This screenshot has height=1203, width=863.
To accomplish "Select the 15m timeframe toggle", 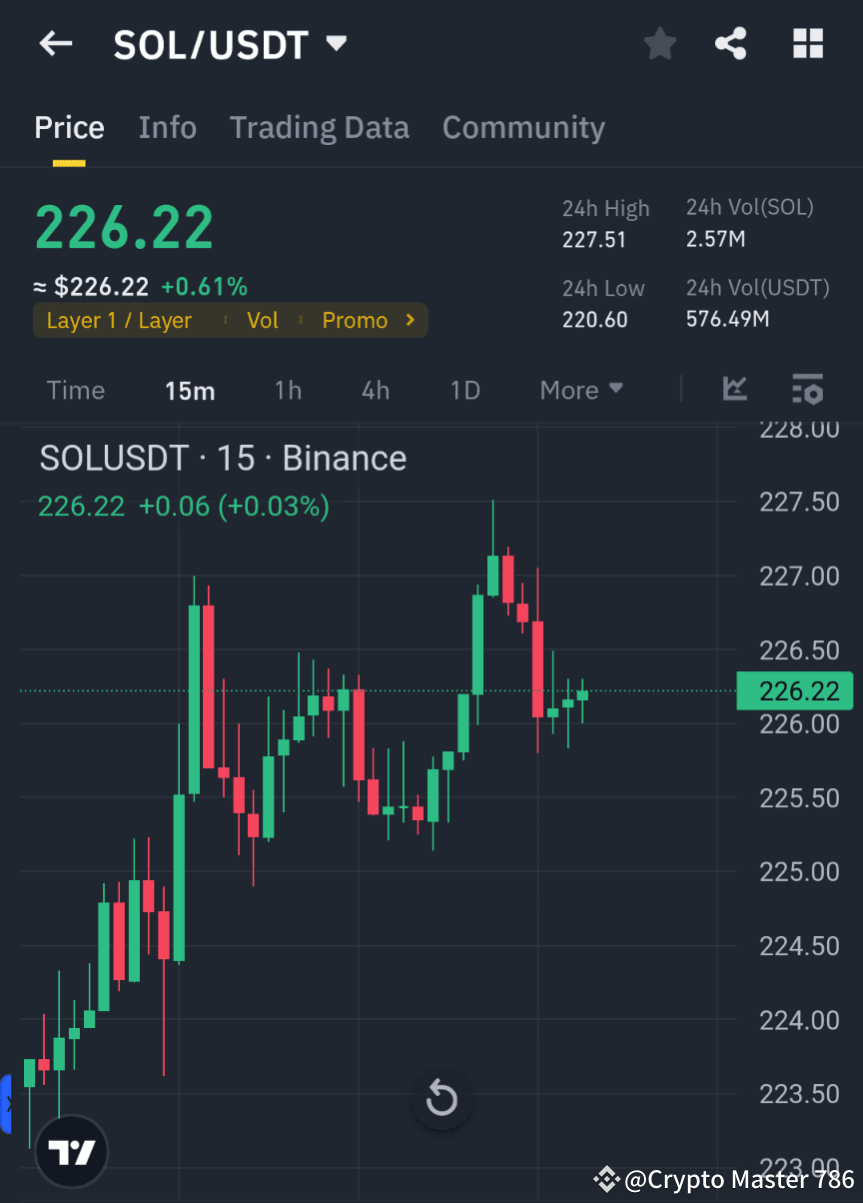I will click(x=190, y=390).
